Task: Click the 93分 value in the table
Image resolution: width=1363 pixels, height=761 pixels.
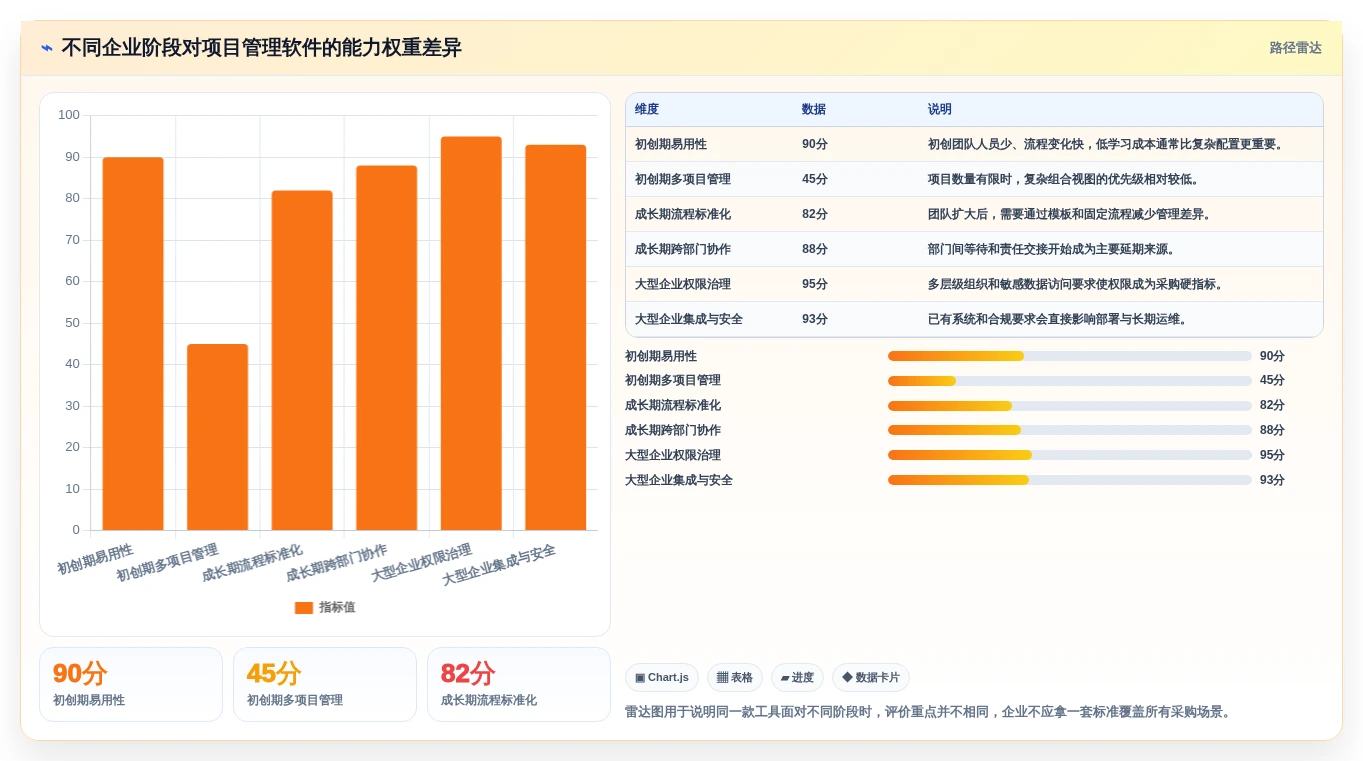Action: coord(815,319)
